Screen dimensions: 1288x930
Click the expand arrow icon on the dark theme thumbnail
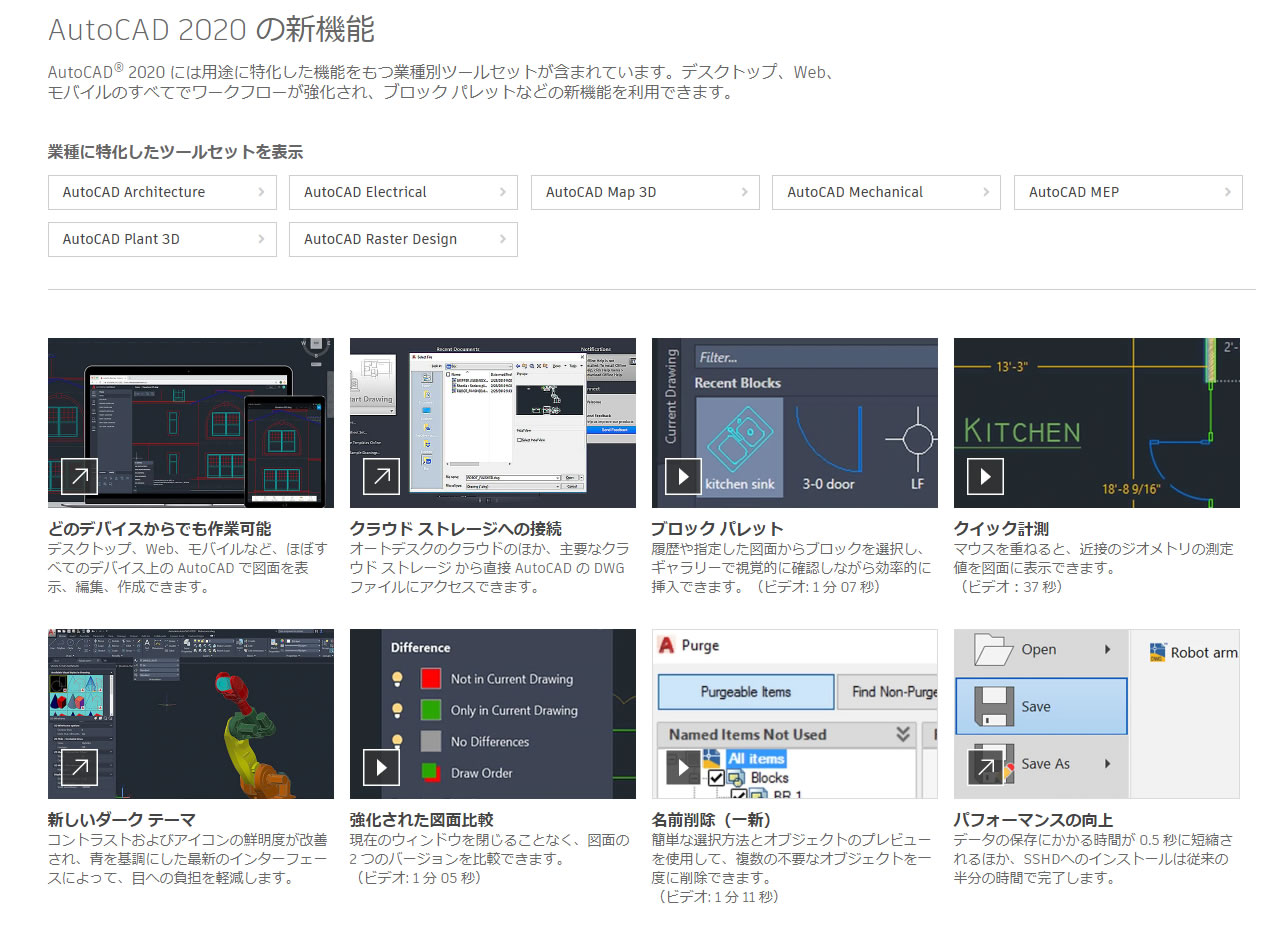tap(79, 767)
